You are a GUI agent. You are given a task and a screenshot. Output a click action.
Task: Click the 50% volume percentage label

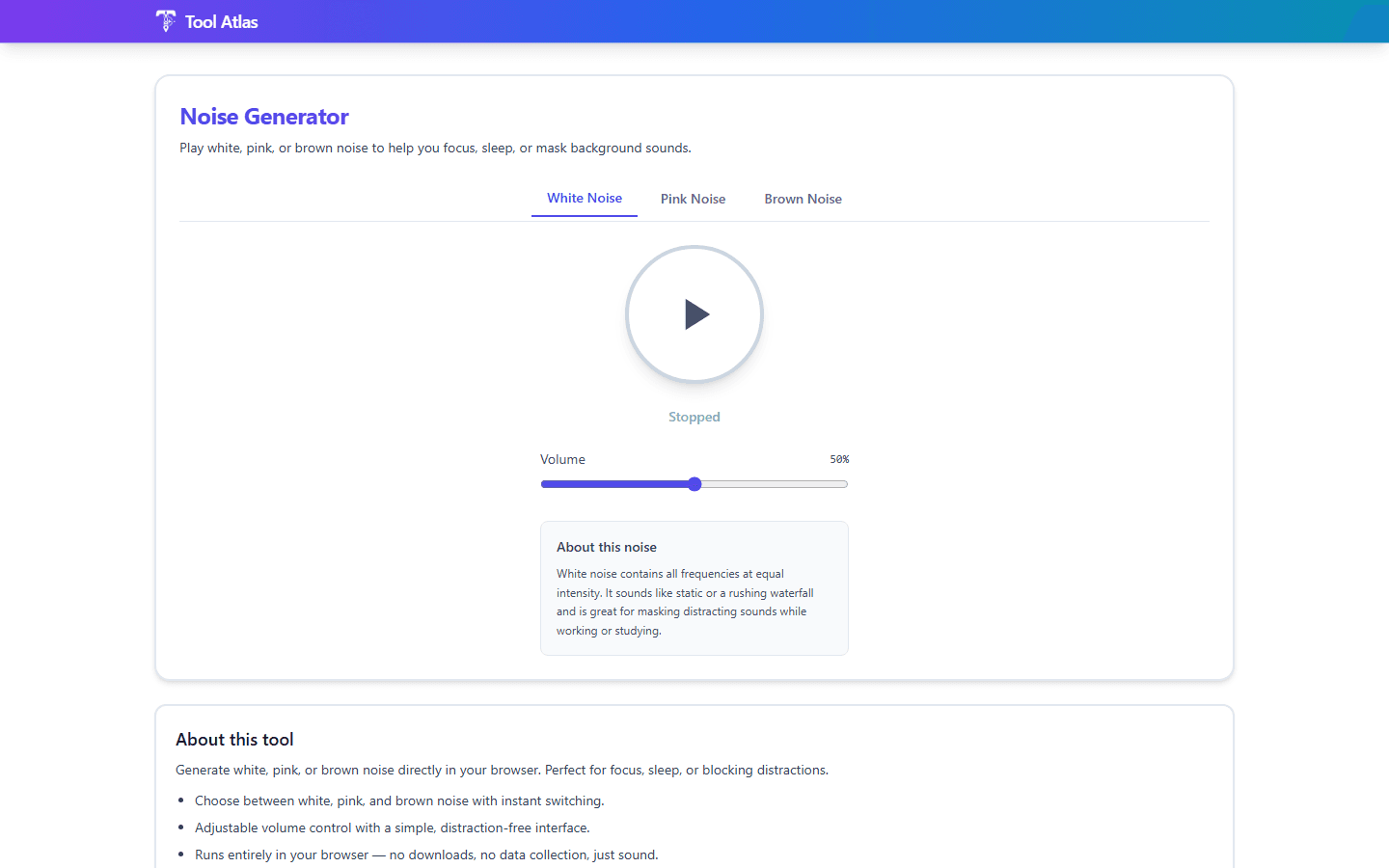839,459
